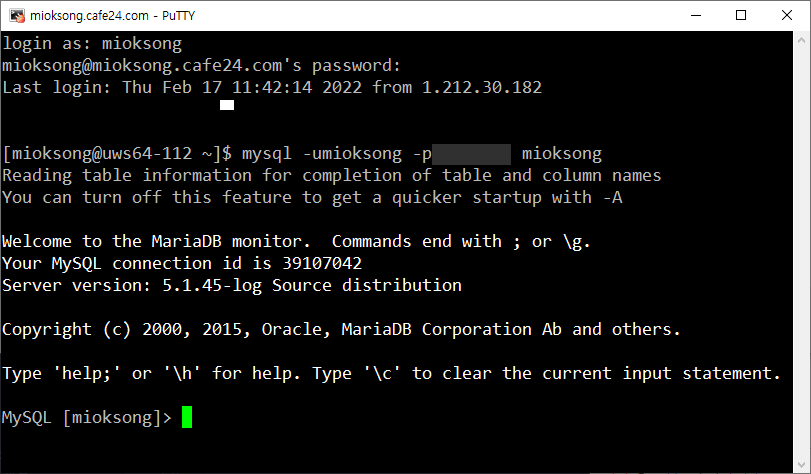Click the Server version 5.1.45-log text
This screenshot has height=474, width=811.
(232, 285)
